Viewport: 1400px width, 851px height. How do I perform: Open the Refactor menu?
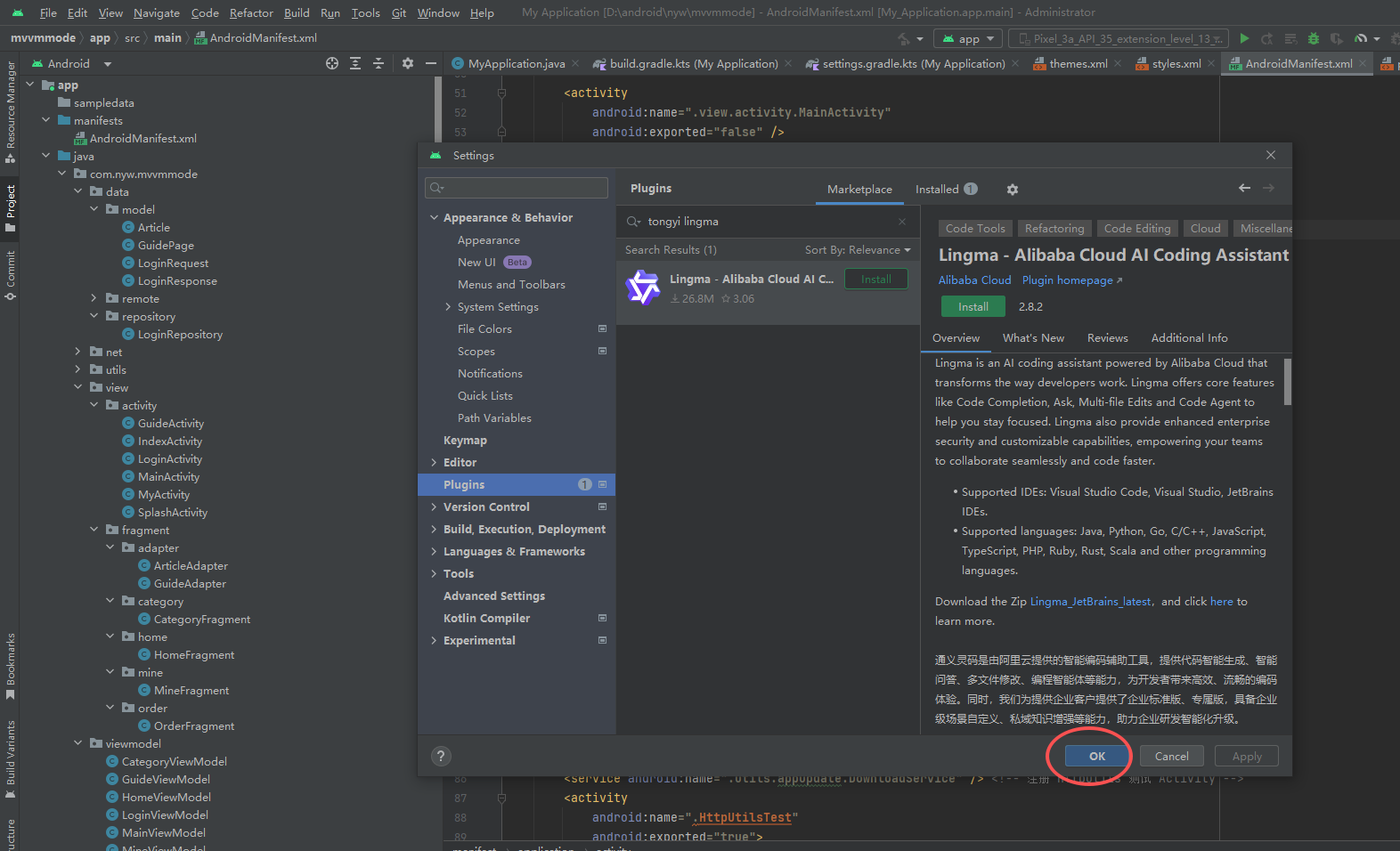click(x=251, y=12)
